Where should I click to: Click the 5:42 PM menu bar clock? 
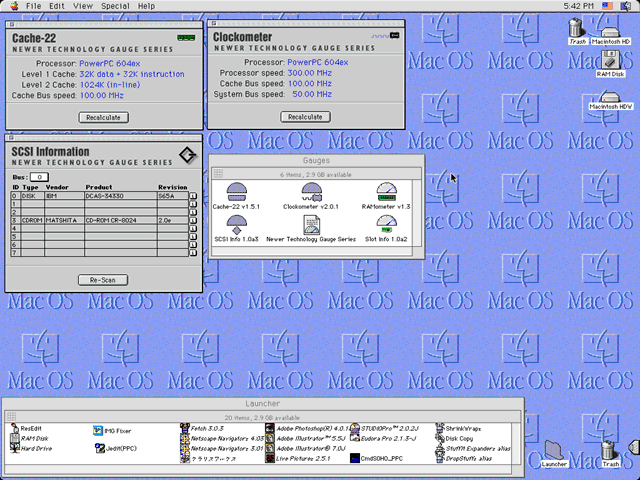coord(578,6)
